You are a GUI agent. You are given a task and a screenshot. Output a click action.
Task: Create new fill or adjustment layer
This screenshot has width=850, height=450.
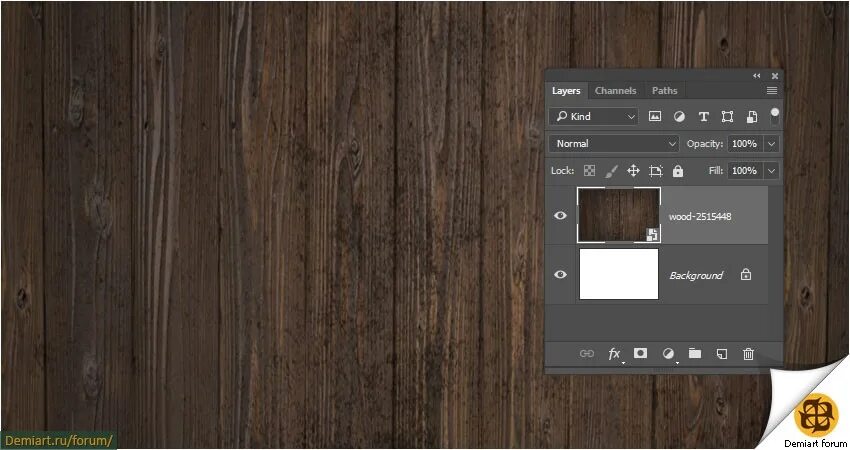click(668, 353)
